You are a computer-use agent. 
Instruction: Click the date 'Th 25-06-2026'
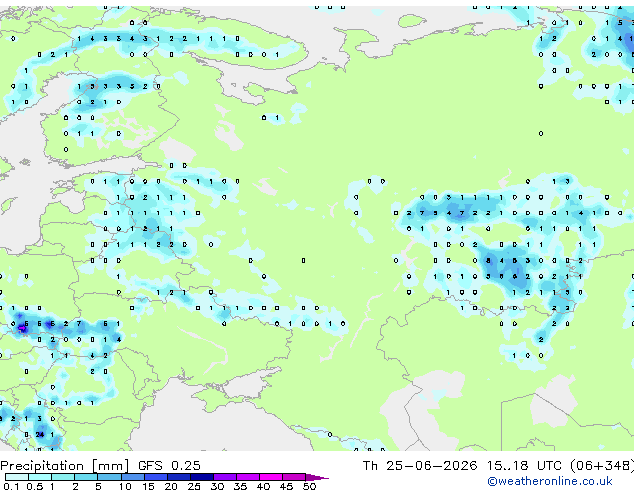(x=420, y=466)
